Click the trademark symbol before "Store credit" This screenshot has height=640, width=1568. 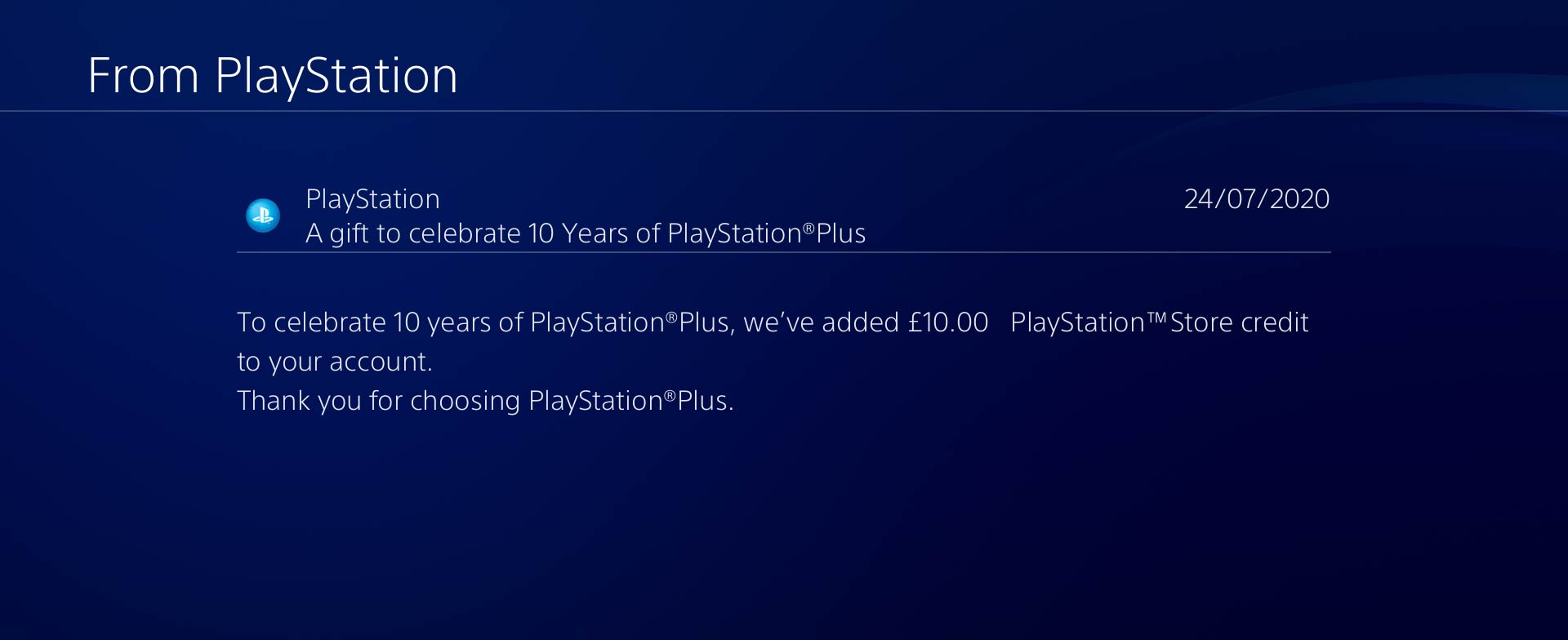pos(1156,317)
